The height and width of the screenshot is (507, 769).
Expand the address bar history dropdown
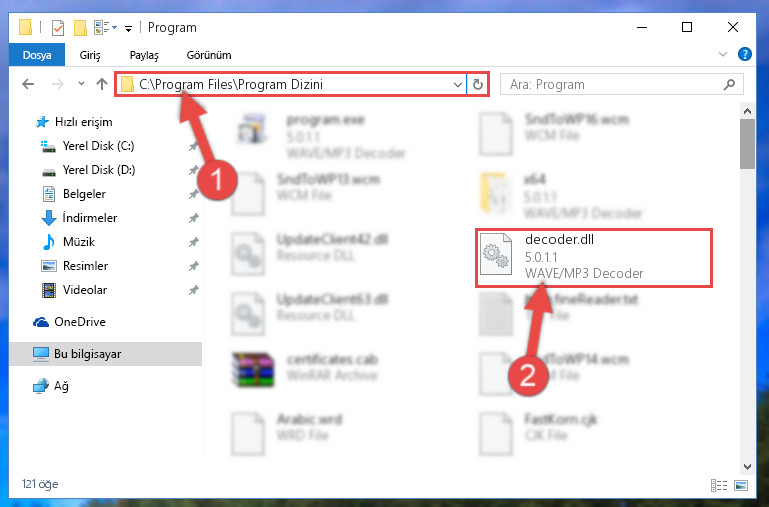tap(458, 84)
